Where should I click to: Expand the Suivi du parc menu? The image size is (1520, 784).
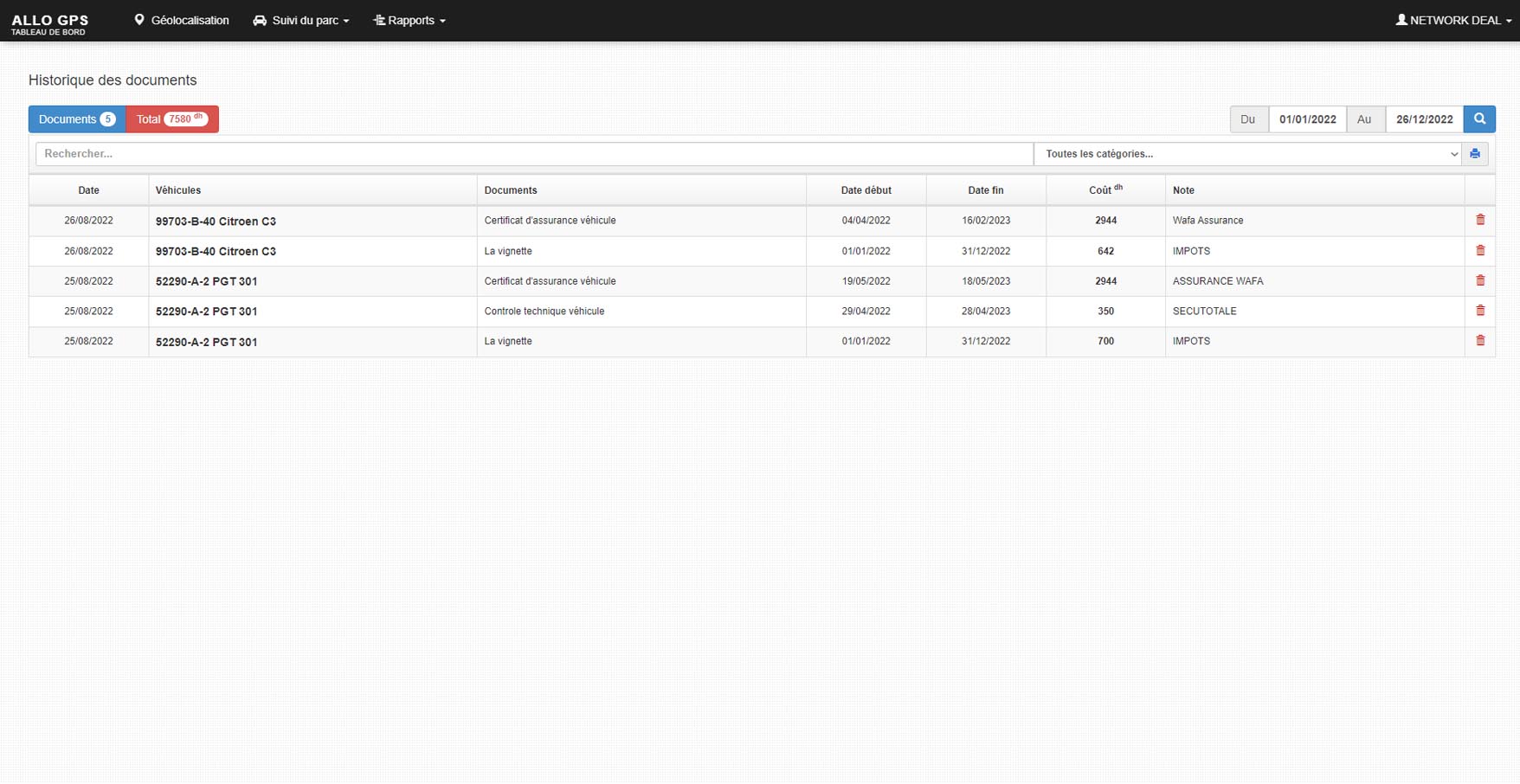point(301,21)
